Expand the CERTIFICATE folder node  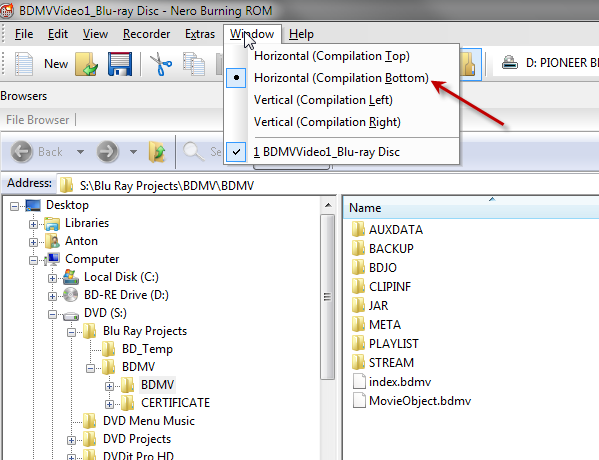(x=109, y=404)
